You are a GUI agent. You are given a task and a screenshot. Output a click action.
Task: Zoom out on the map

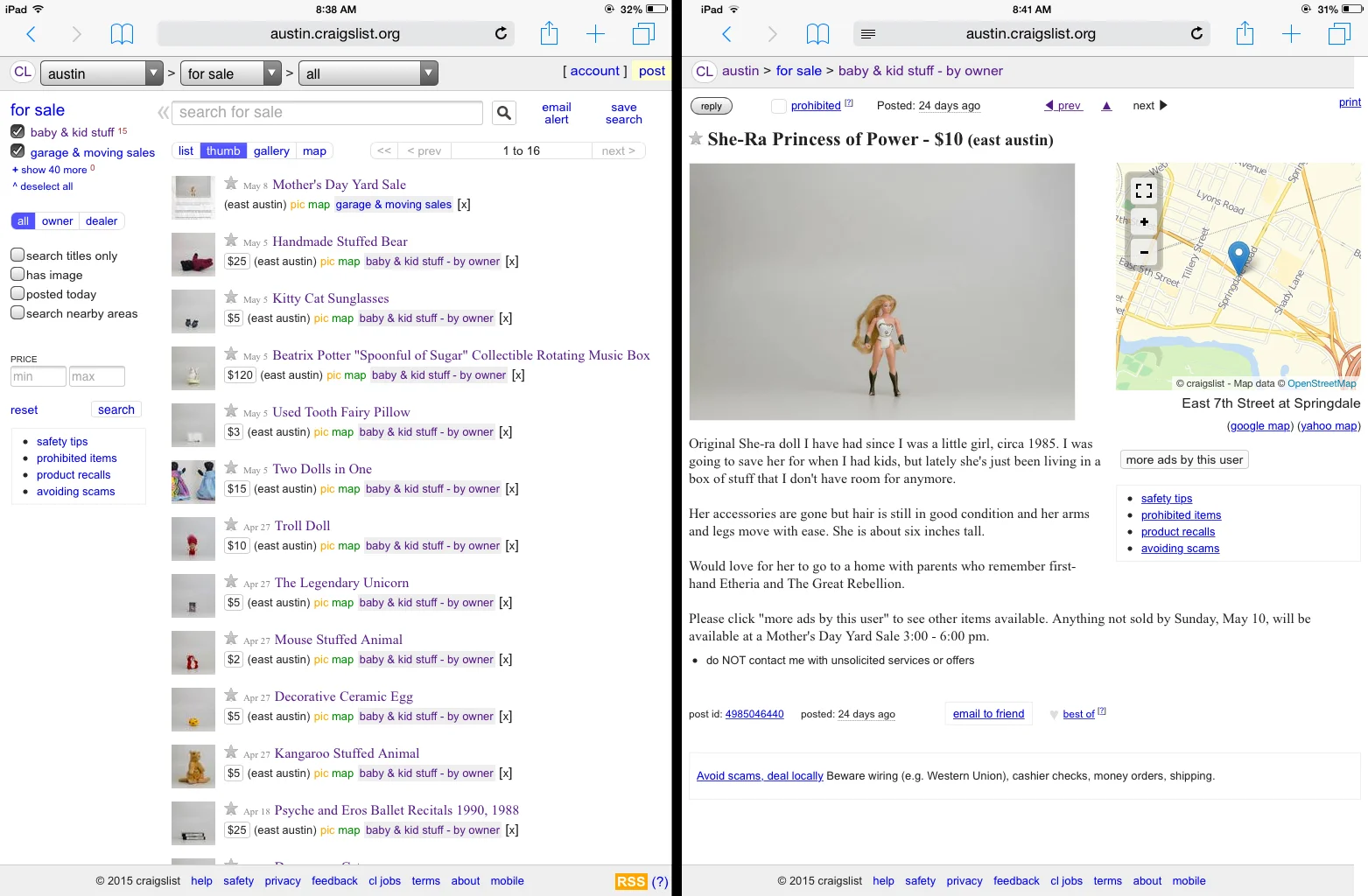tap(1143, 252)
